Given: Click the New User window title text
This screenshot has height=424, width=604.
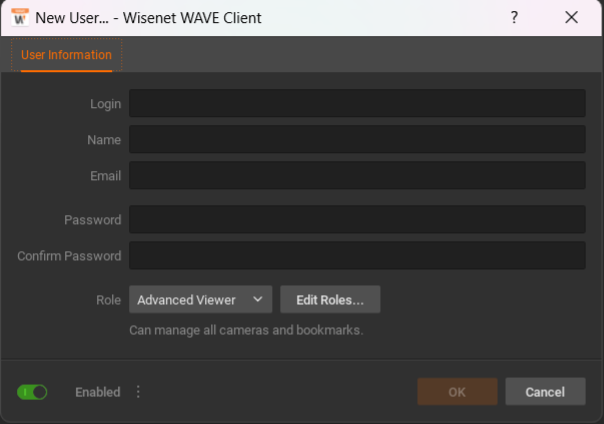Looking at the screenshot, I should click(x=148, y=18).
